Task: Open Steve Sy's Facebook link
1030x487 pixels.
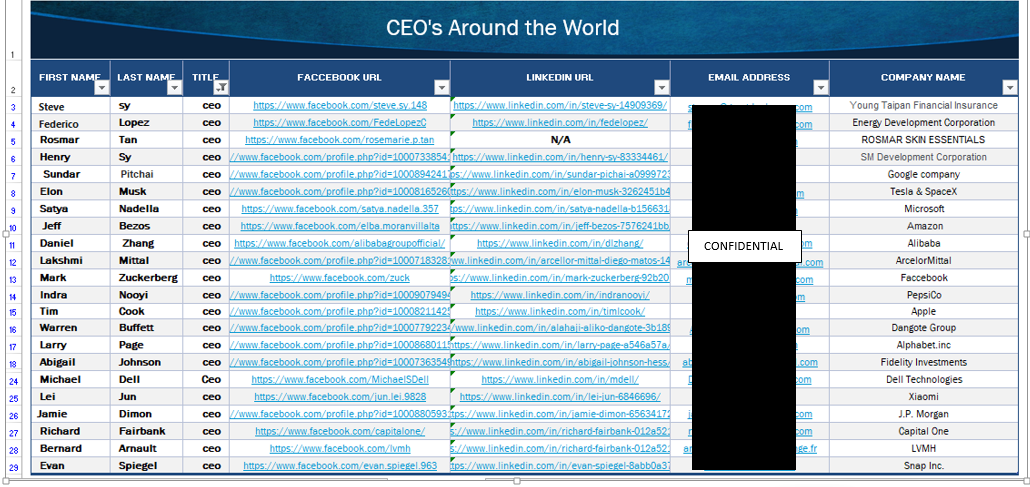Action: 340,105
